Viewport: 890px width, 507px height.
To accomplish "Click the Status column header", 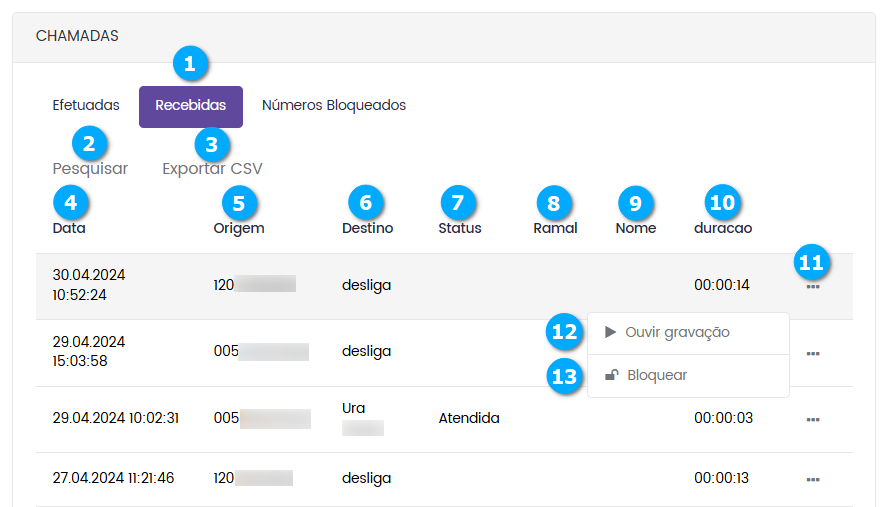I will (460, 228).
